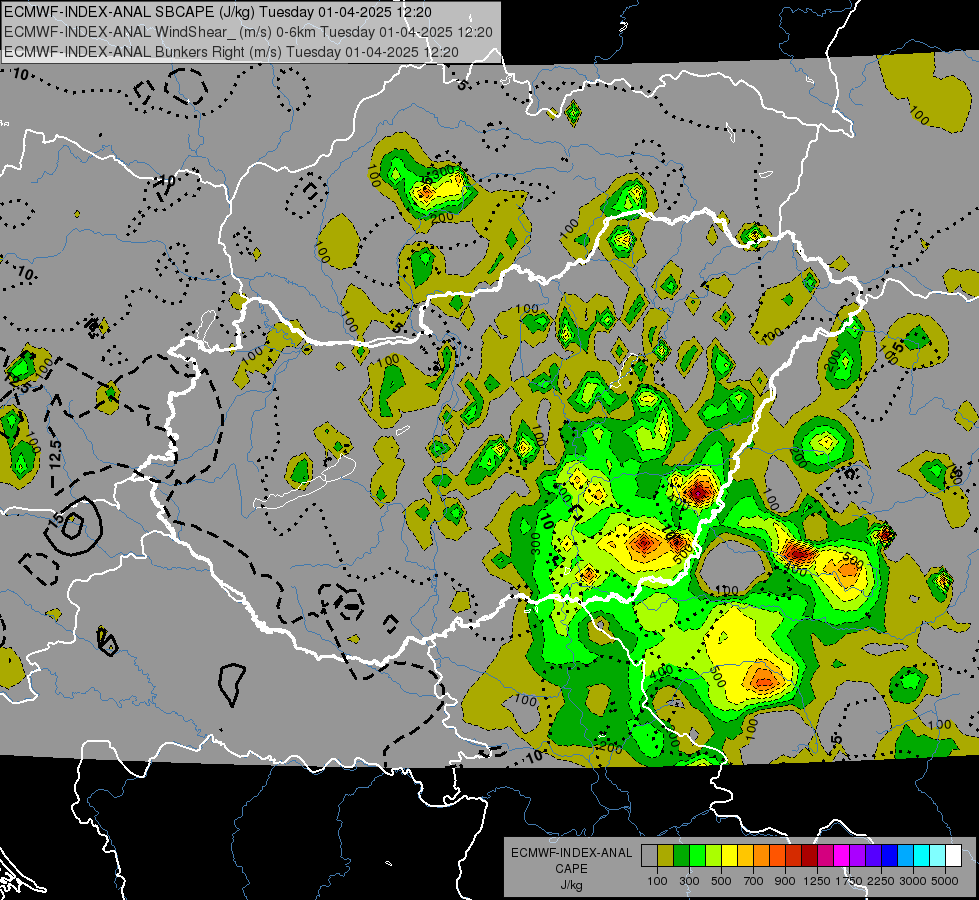Click the 1250 tick label on legend
The image size is (979, 900).
pos(817,881)
